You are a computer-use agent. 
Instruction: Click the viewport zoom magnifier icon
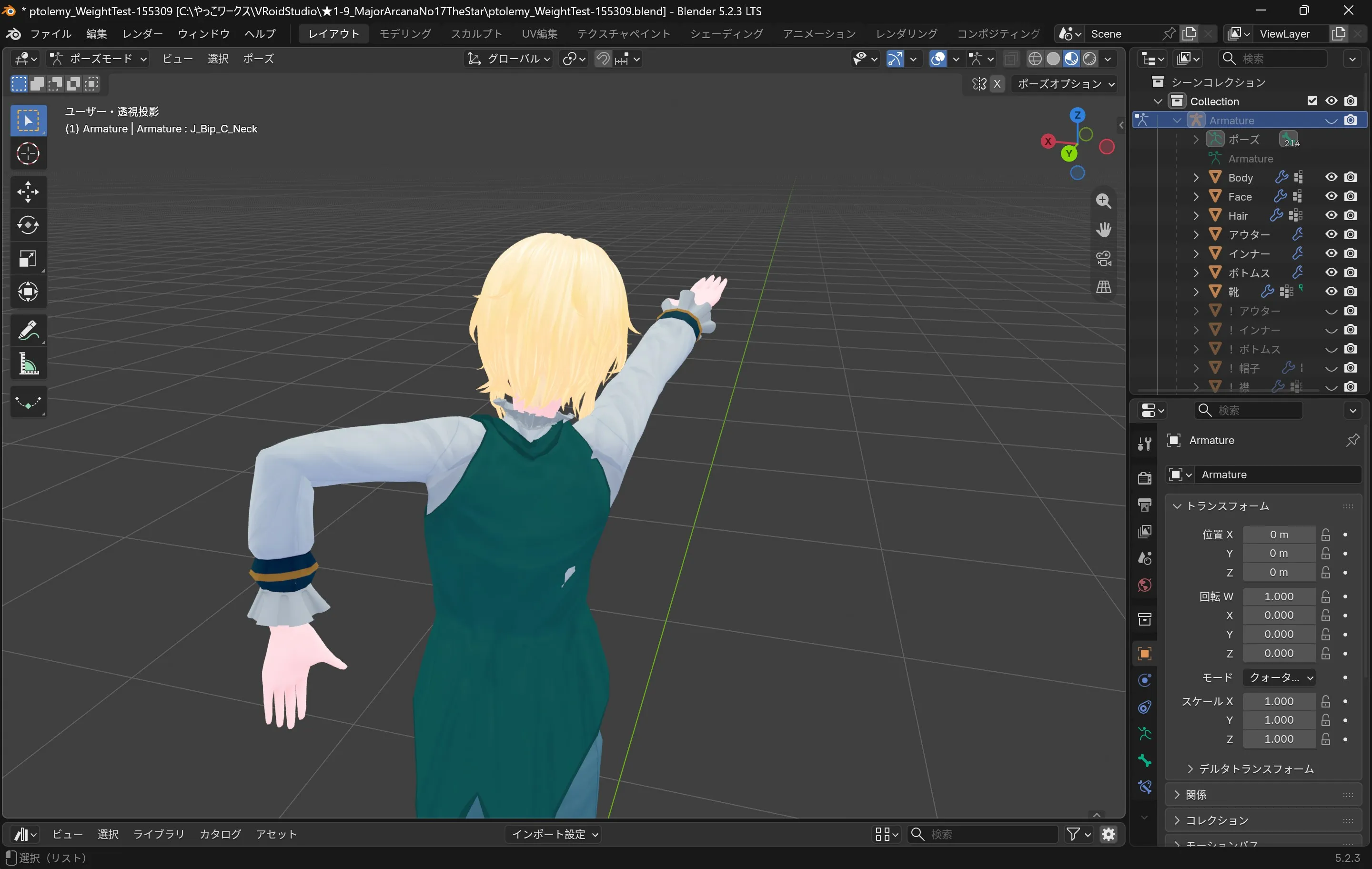[x=1104, y=201]
